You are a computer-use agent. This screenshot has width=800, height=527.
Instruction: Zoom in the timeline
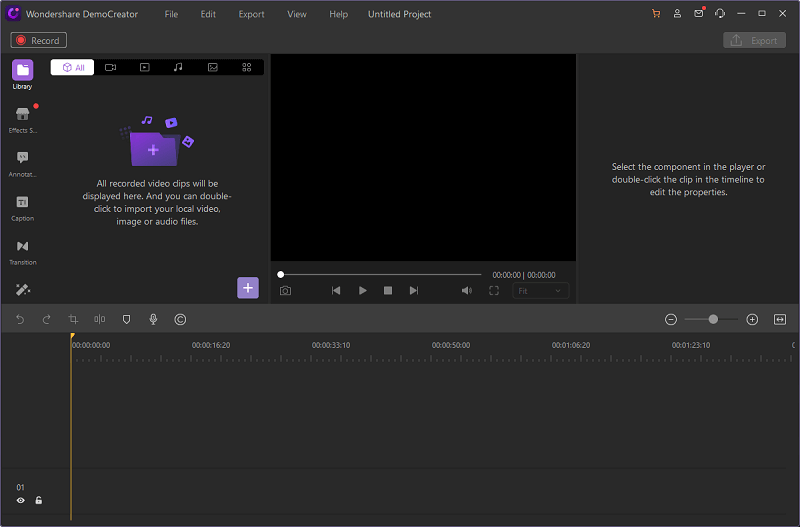click(x=752, y=319)
